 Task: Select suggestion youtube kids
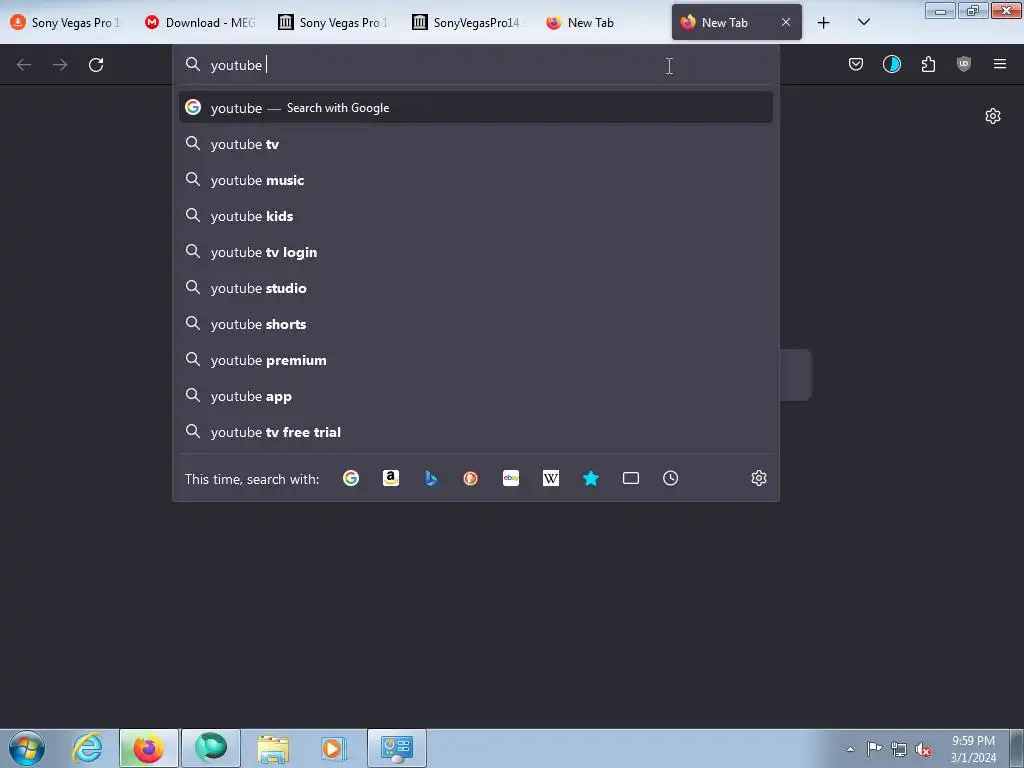[x=475, y=216]
